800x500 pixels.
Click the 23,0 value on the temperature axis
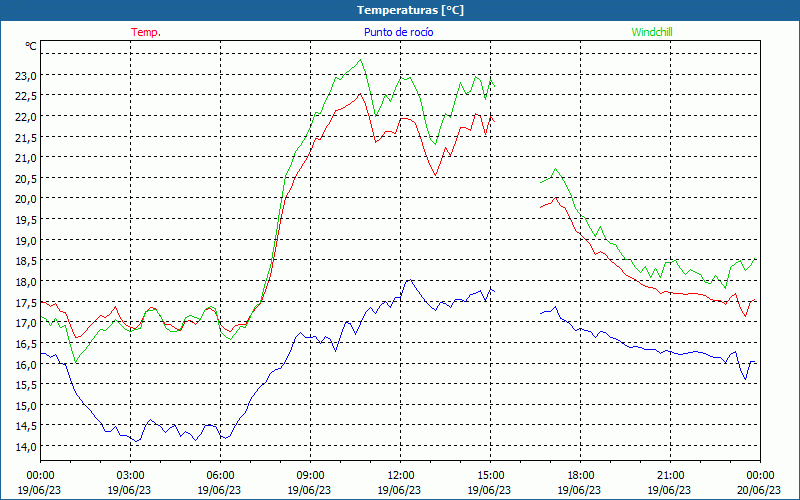click(x=26, y=76)
